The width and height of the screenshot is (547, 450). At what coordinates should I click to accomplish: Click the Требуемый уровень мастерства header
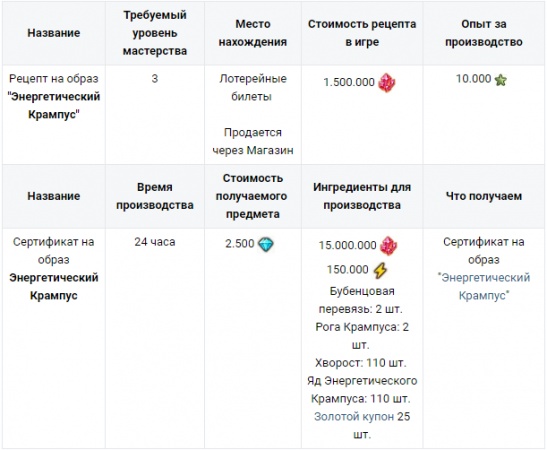pos(155,33)
